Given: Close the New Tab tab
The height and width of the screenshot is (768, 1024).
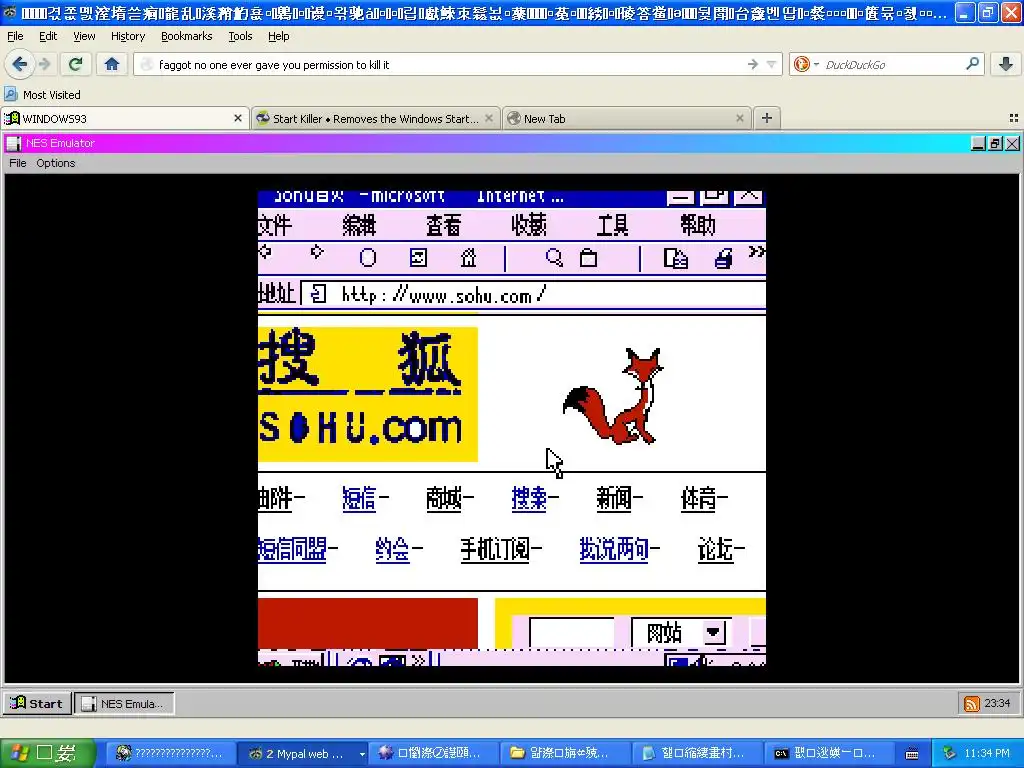Looking at the screenshot, I should (x=740, y=118).
